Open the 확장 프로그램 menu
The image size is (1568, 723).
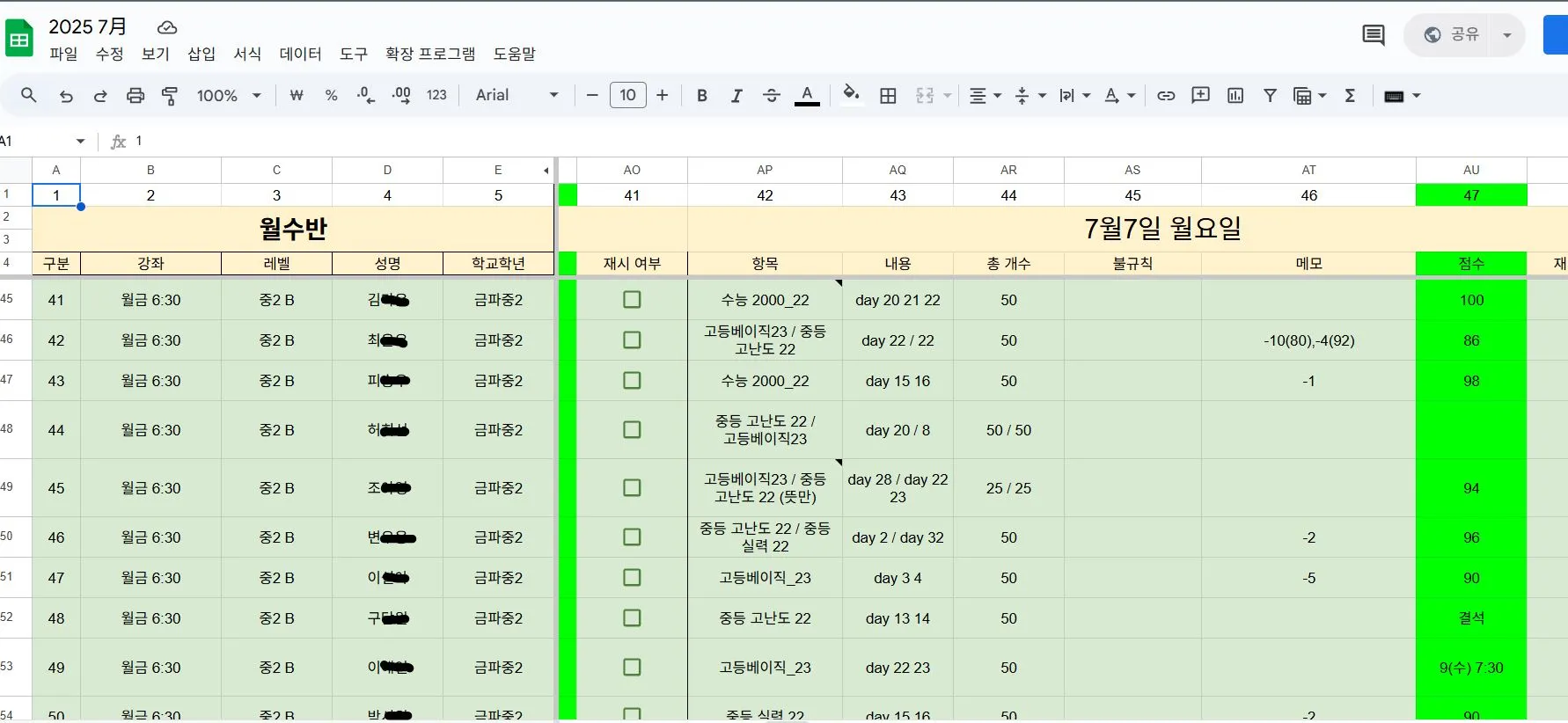click(x=430, y=54)
